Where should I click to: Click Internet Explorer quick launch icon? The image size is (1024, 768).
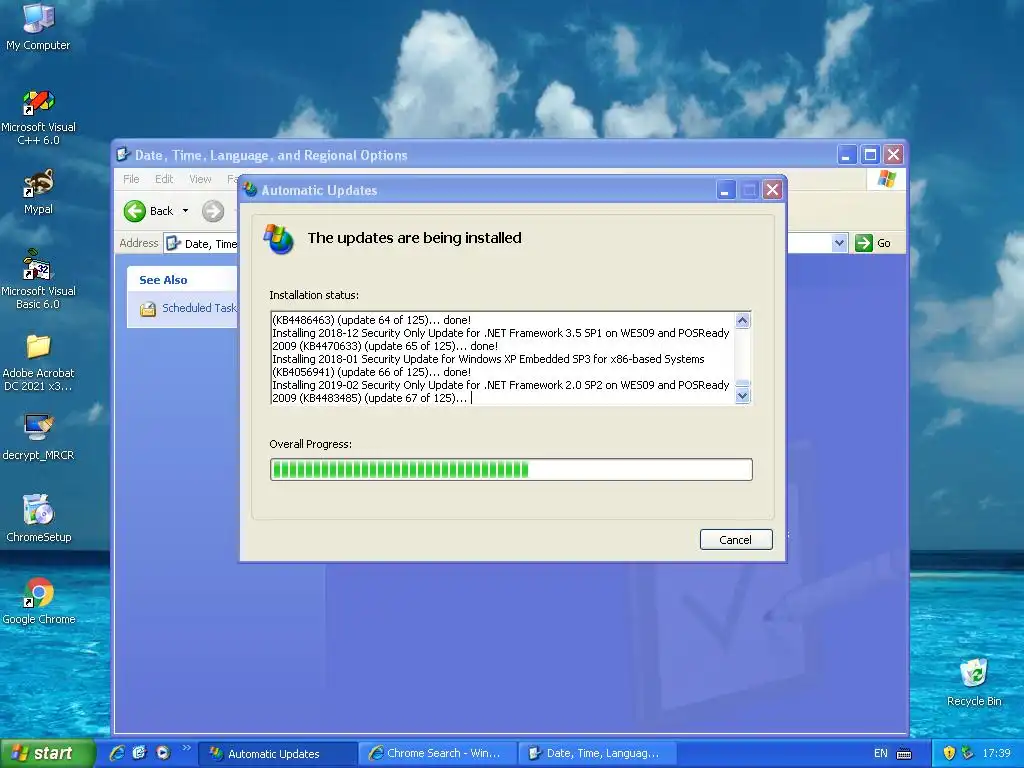[118, 753]
